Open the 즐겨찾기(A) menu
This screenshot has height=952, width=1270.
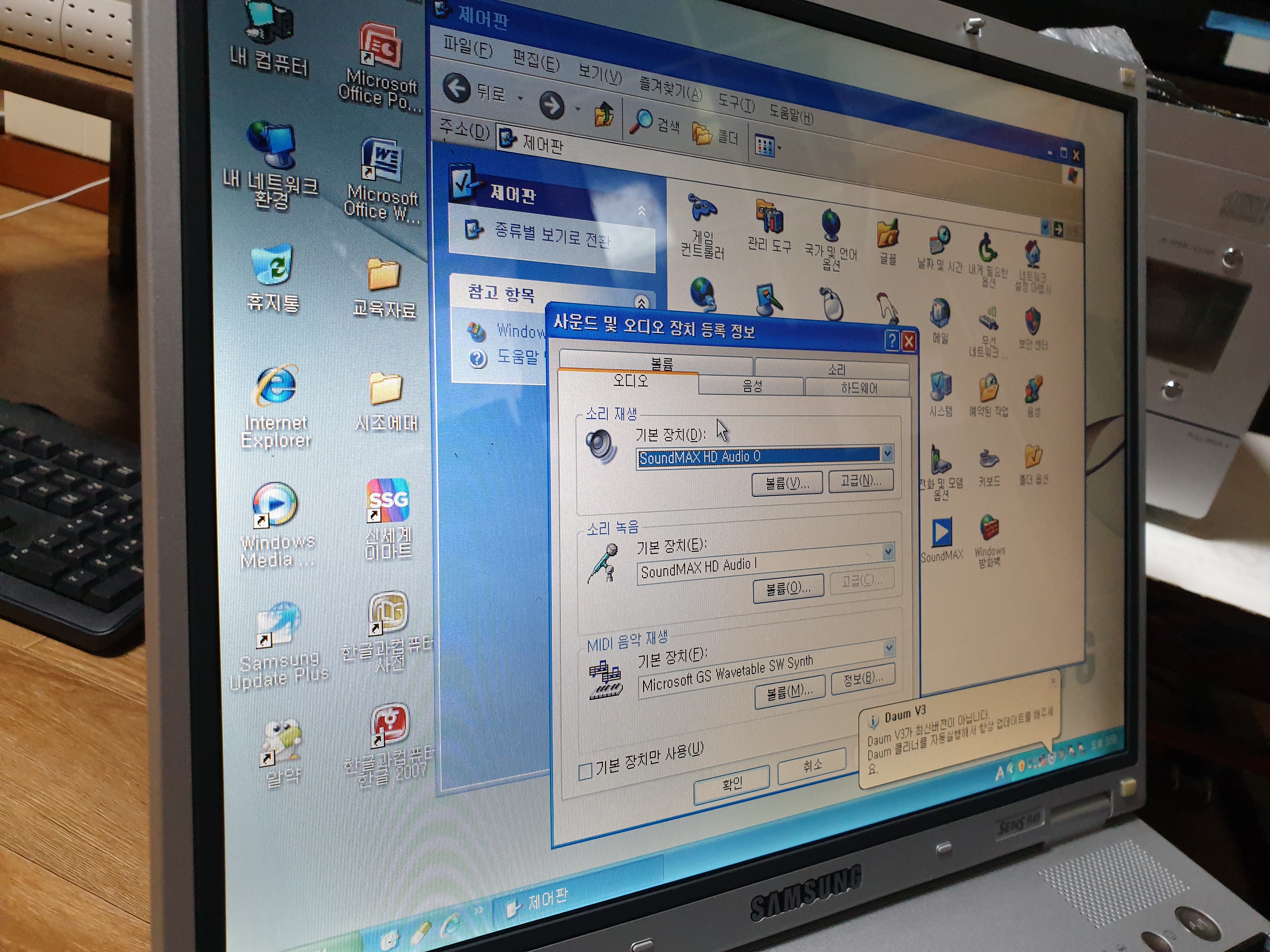click(671, 88)
